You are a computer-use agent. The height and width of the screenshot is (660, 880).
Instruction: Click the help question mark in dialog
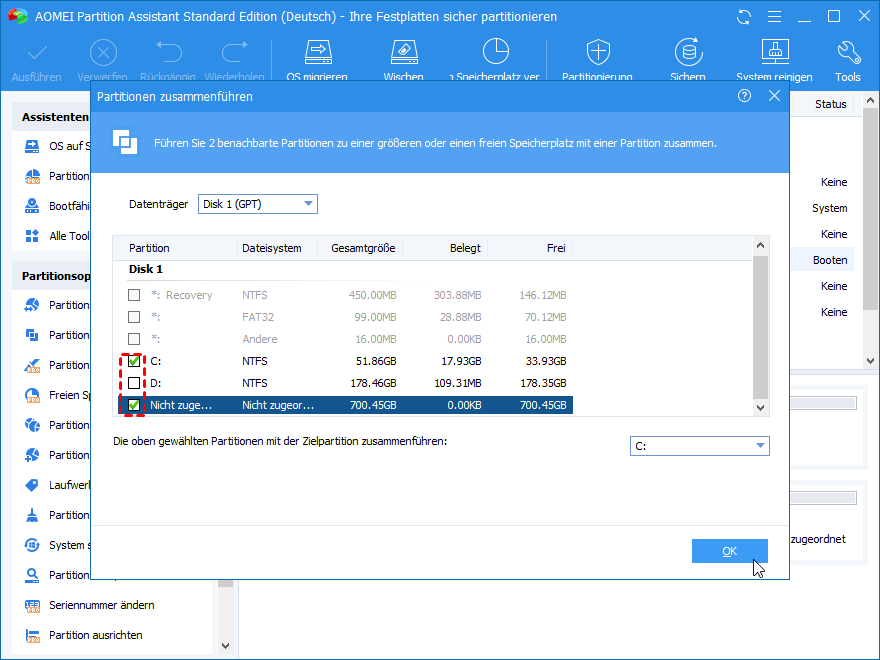click(x=744, y=96)
